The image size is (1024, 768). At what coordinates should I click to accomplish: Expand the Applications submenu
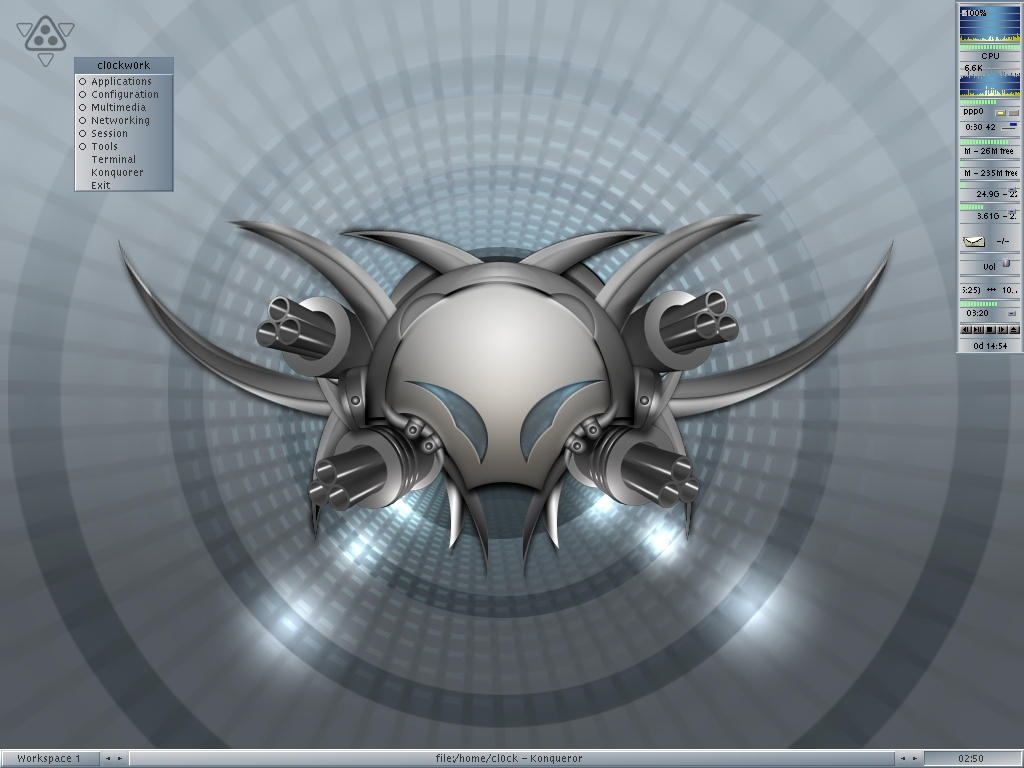pos(121,82)
